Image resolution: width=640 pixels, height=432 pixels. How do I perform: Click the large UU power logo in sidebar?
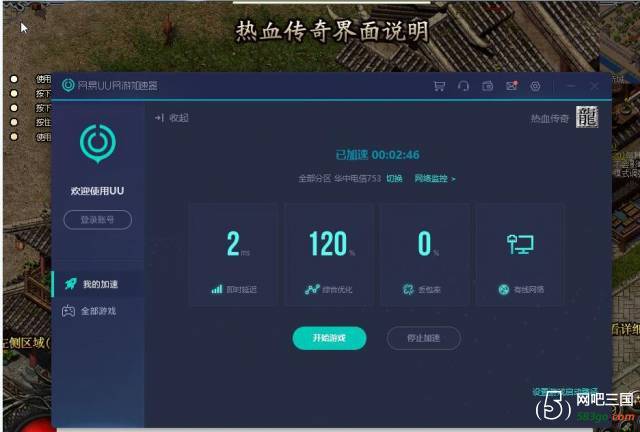tap(98, 143)
